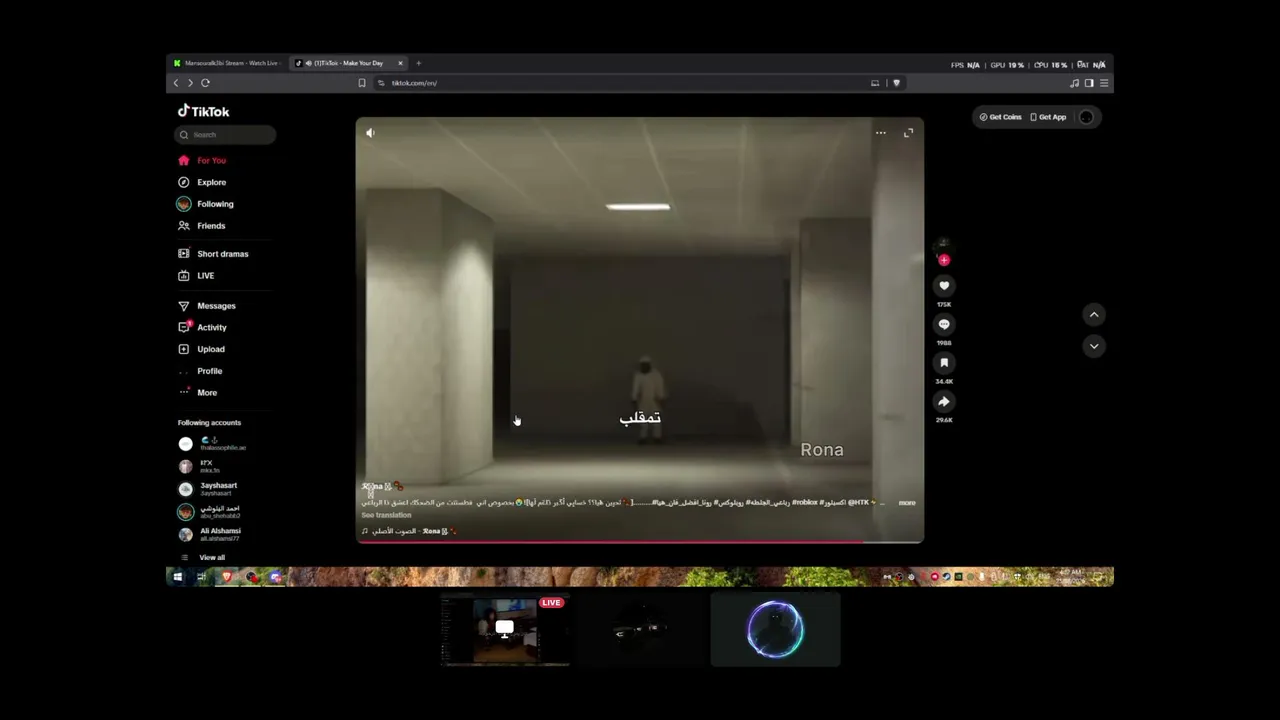Reload the TikTok page

point(205,83)
